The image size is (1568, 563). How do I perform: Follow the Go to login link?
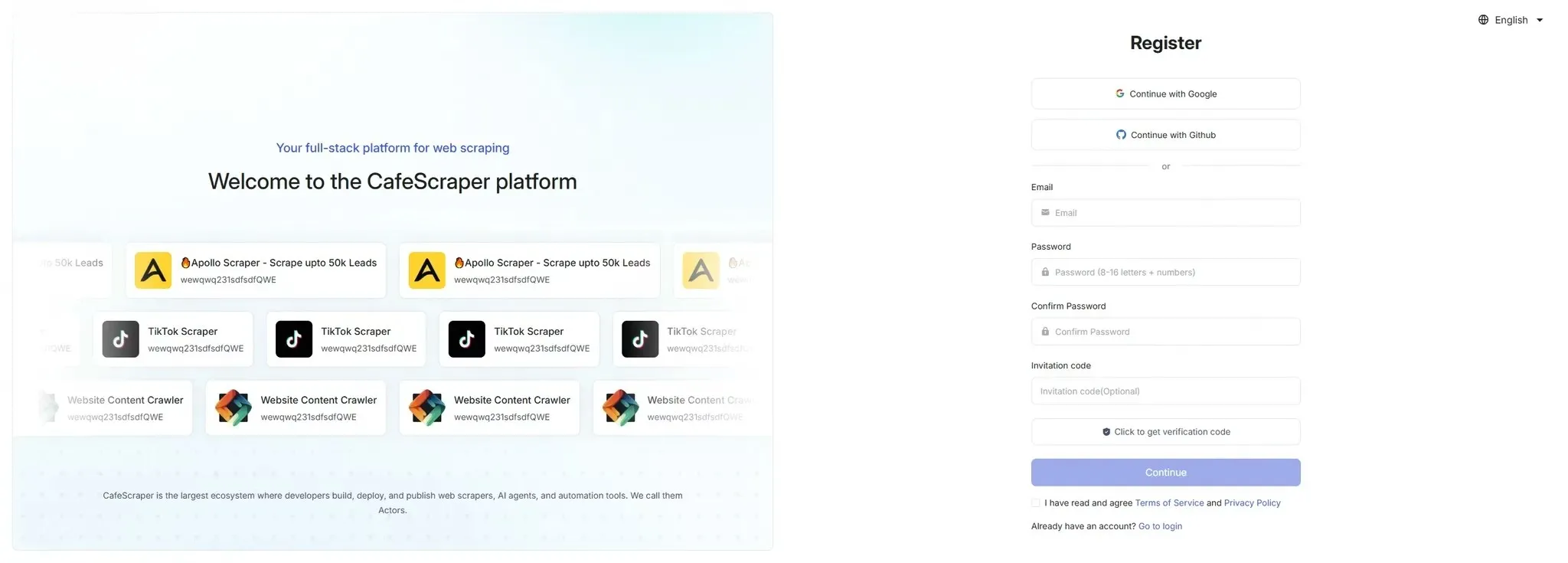click(1160, 526)
